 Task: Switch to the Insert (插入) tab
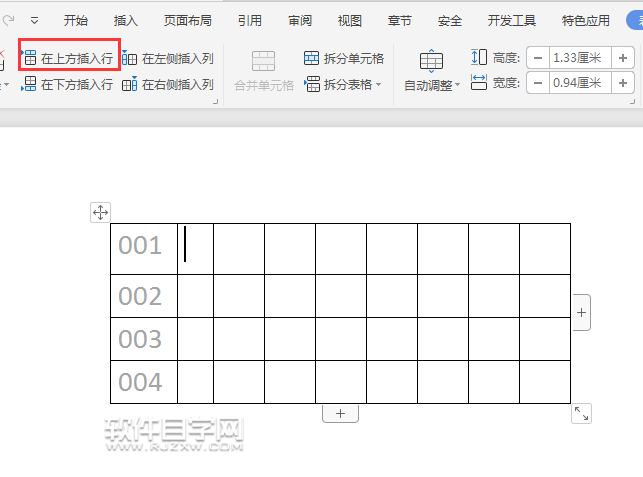tap(126, 20)
